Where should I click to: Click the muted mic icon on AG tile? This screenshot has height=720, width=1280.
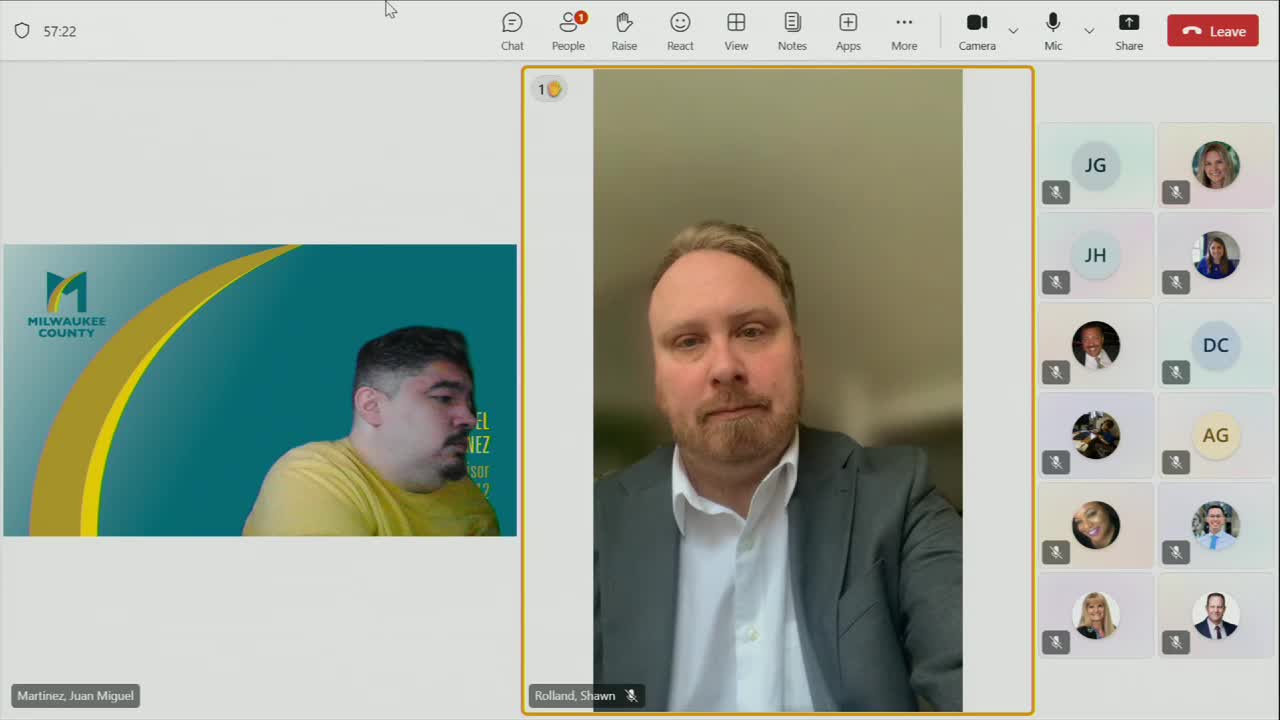pyautogui.click(x=1176, y=462)
